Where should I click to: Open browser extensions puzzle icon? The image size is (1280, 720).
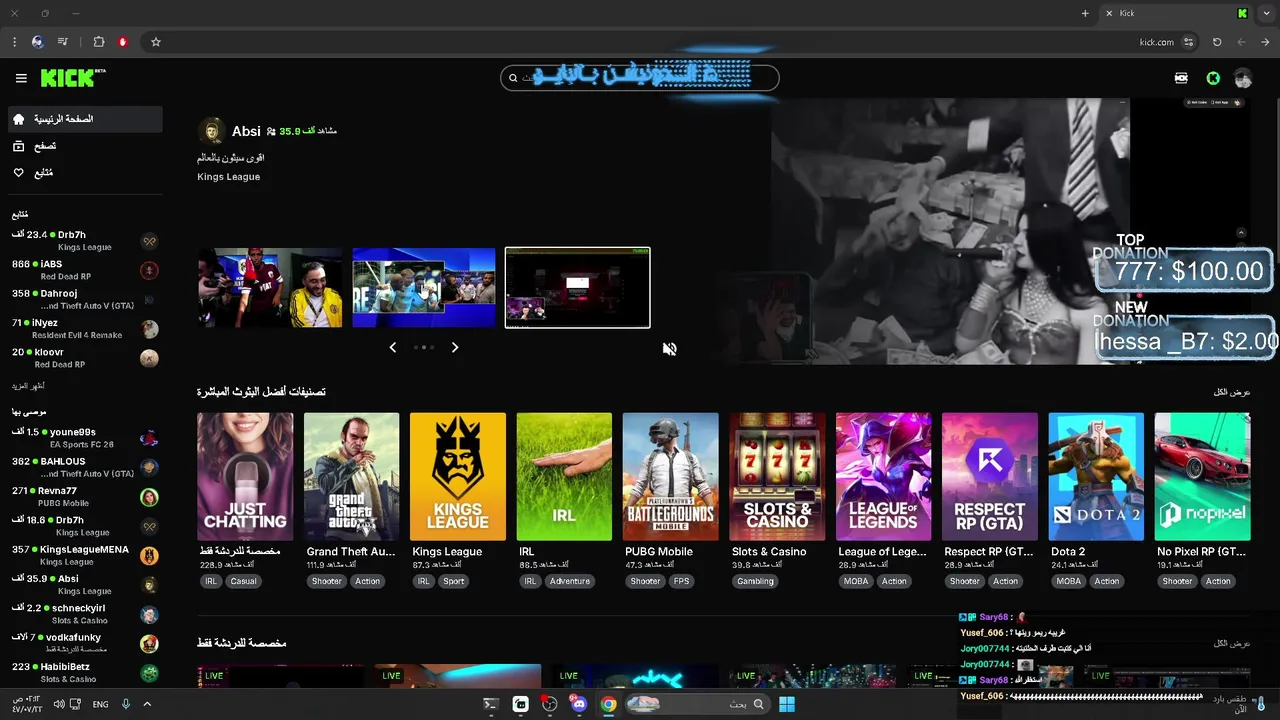[99, 42]
